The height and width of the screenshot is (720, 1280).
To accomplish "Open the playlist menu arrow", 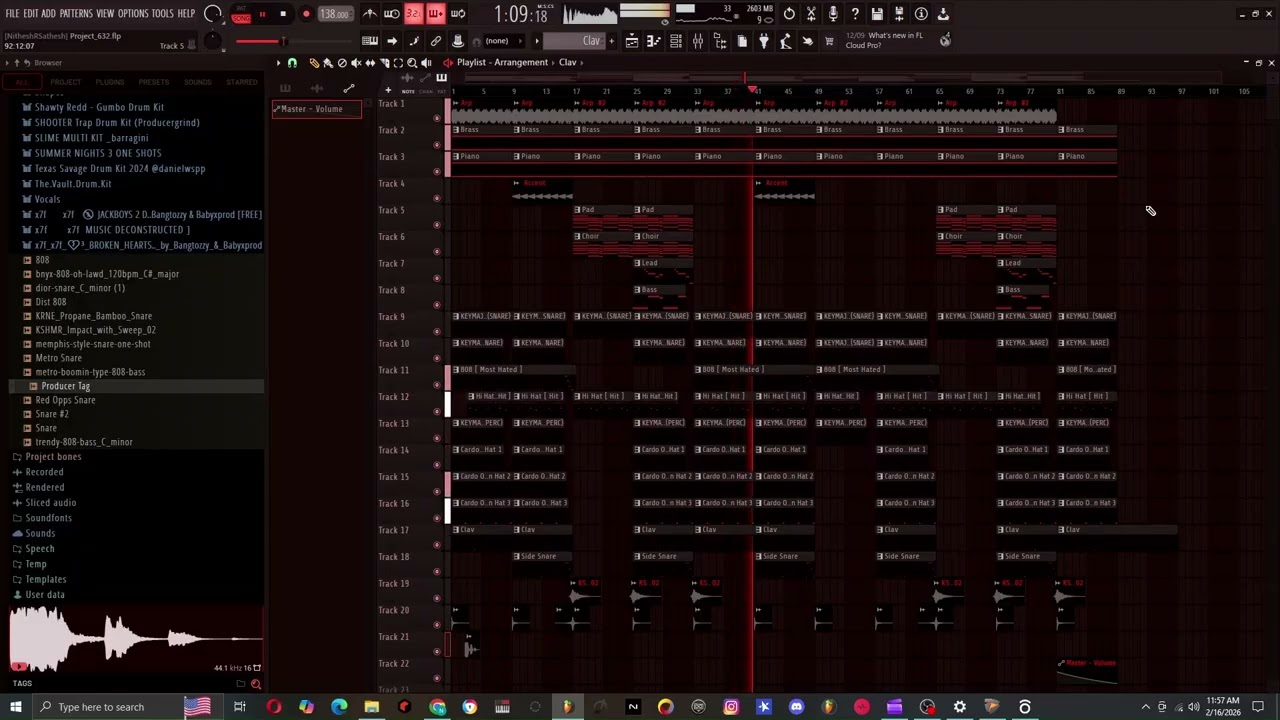I will (x=279, y=62).
